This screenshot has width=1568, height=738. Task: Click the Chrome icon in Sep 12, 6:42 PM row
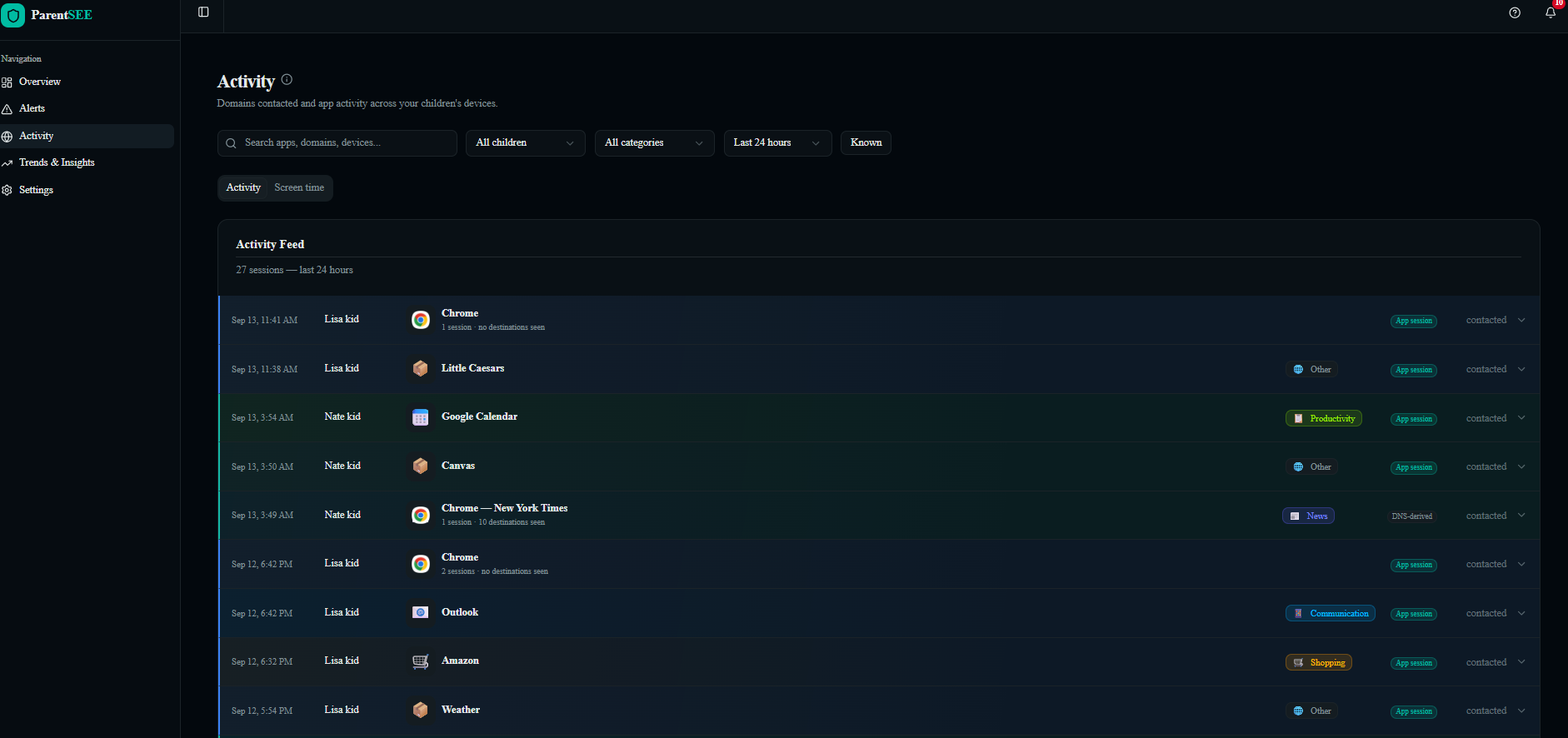point(421,564)
